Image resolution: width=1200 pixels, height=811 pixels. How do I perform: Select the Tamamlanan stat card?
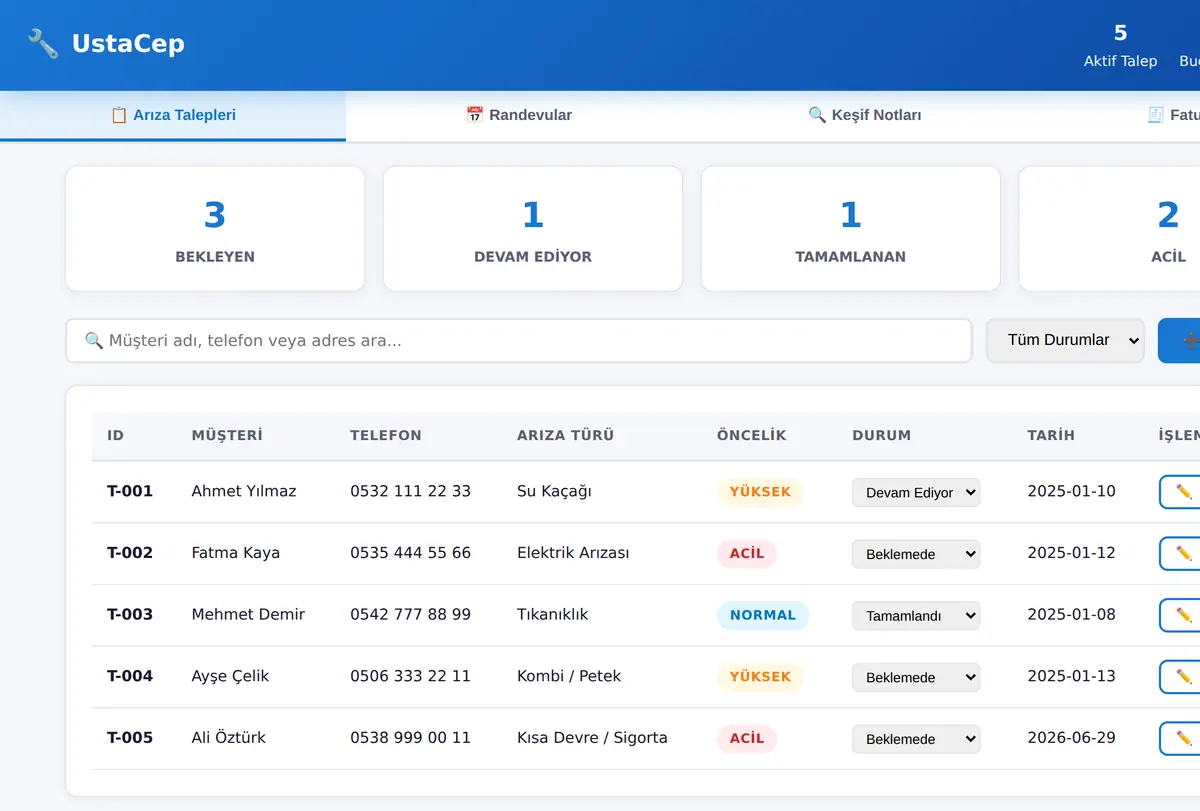[x=851, y=229]
